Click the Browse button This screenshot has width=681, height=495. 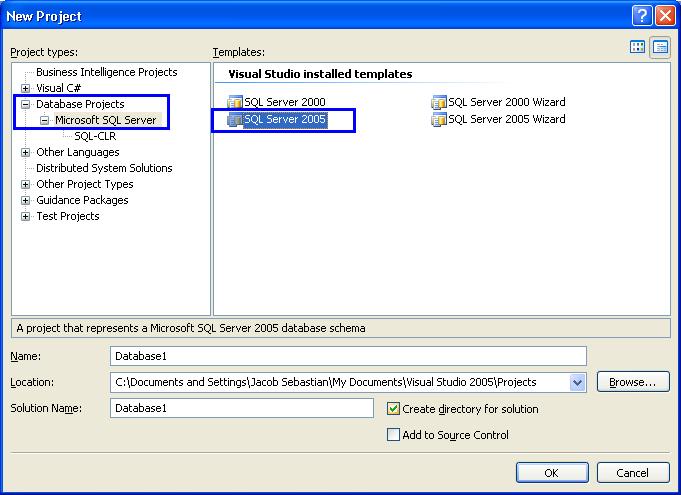[632, 382]
